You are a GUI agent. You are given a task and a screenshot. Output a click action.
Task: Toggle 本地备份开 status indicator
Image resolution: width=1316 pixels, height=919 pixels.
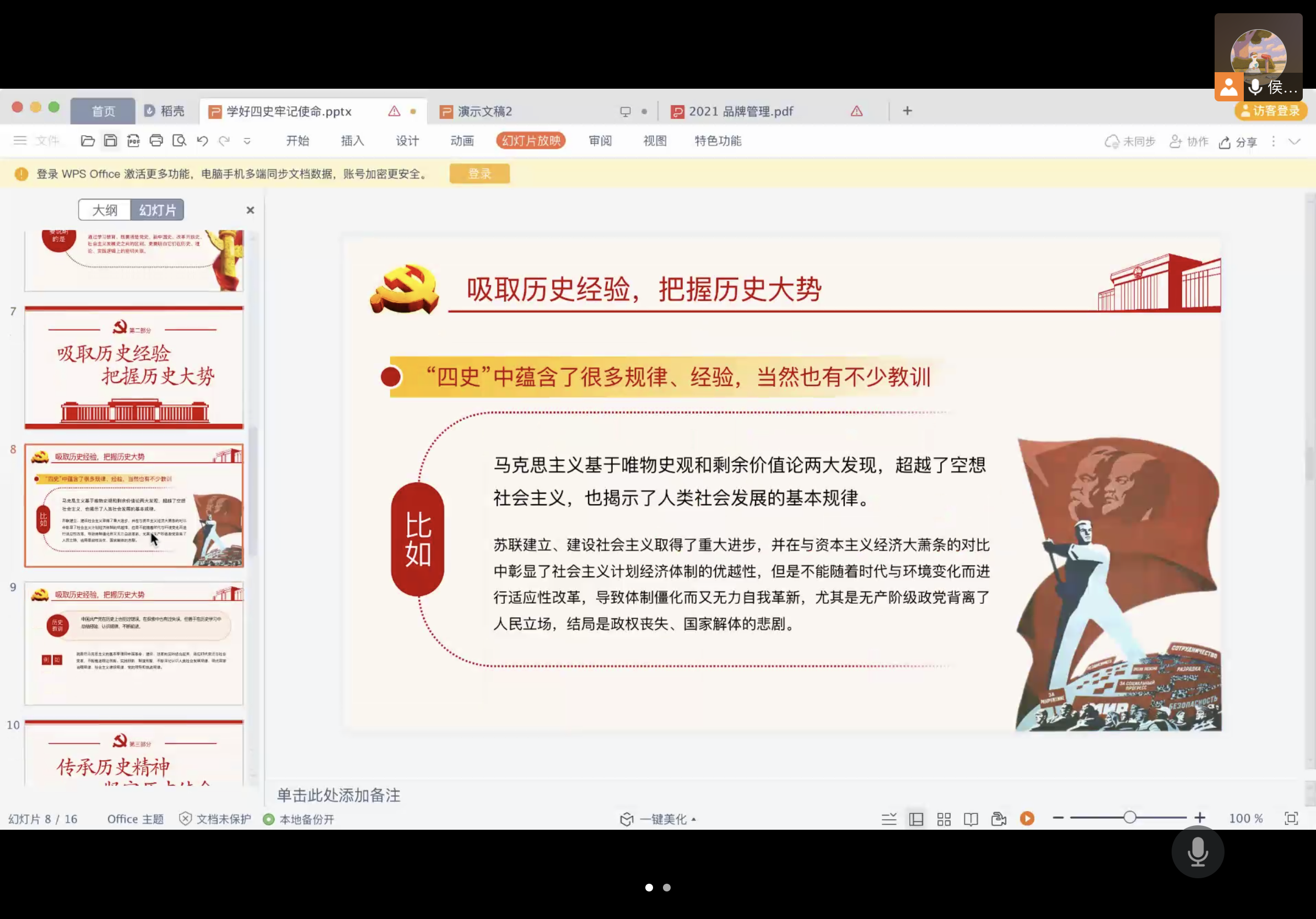tap(298, 819)
